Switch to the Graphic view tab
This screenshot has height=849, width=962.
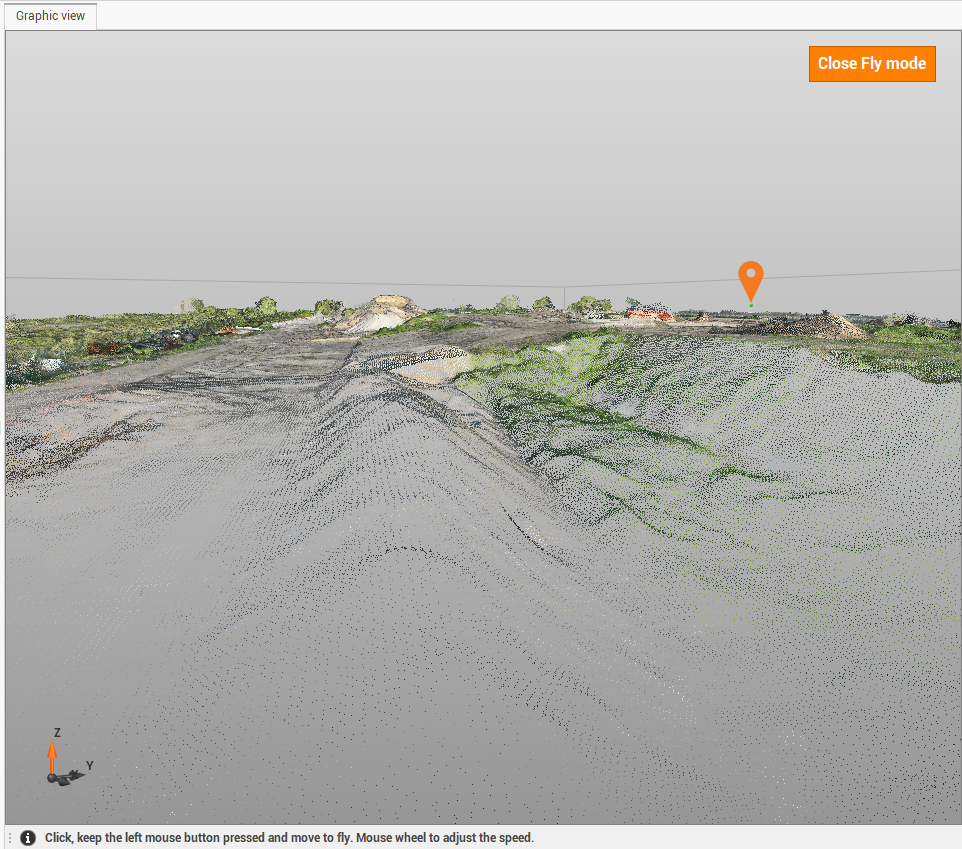[x=49, y=16]
